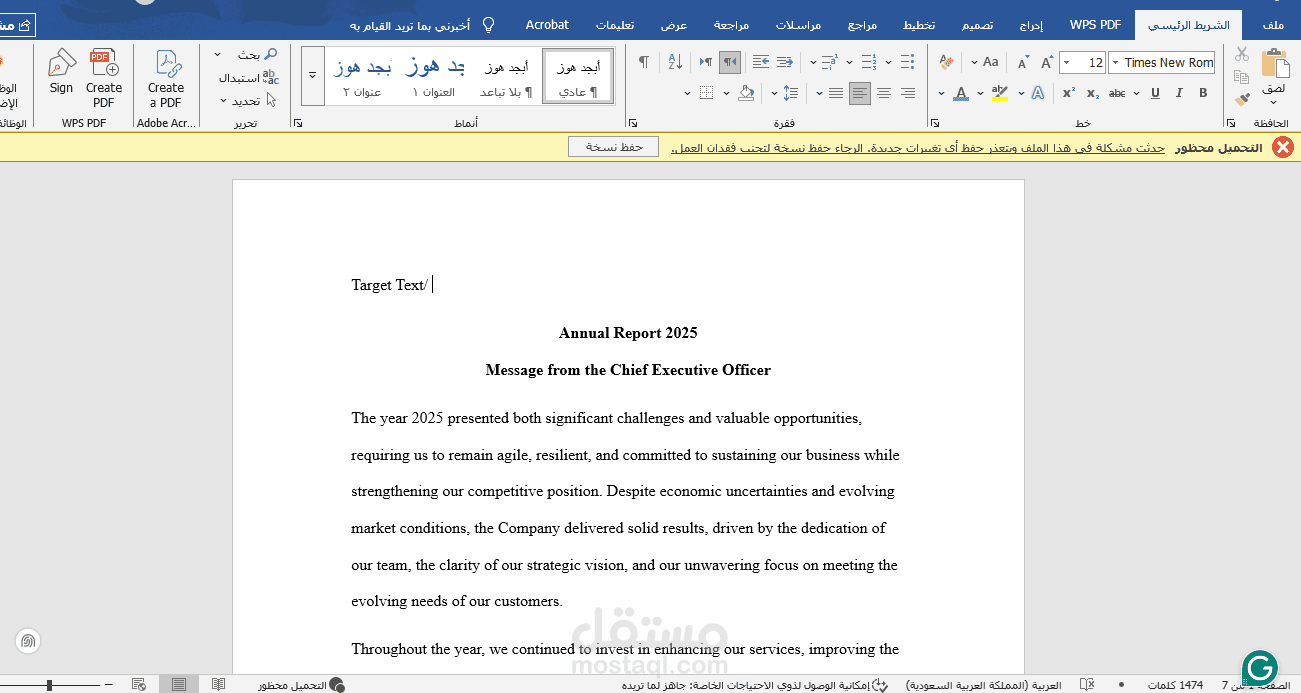Click the Sort A-Z icon
This screenshot has height=693, width=1301.
(675, 62)
